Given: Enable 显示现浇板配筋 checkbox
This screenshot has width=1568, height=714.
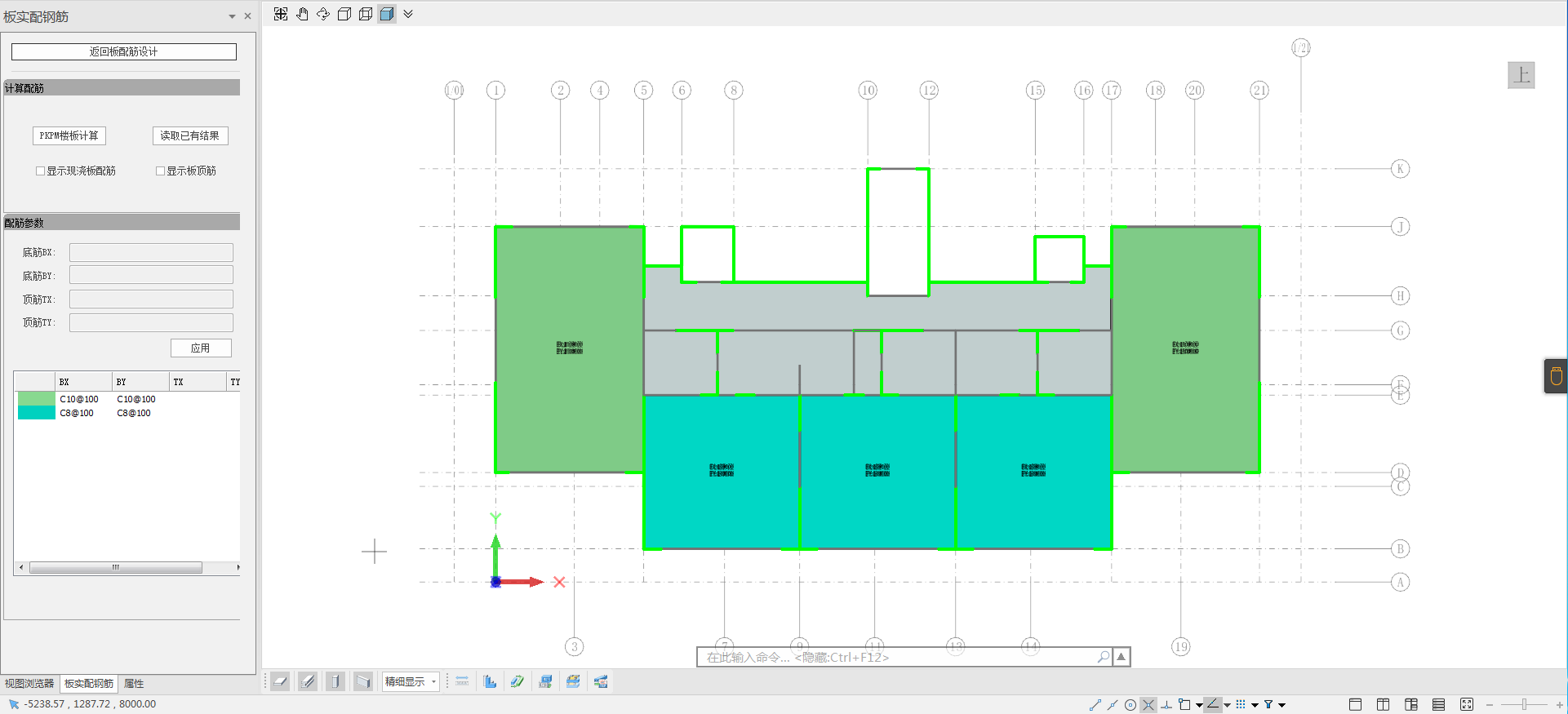Looking at the screenshot, I should [40, 171].
